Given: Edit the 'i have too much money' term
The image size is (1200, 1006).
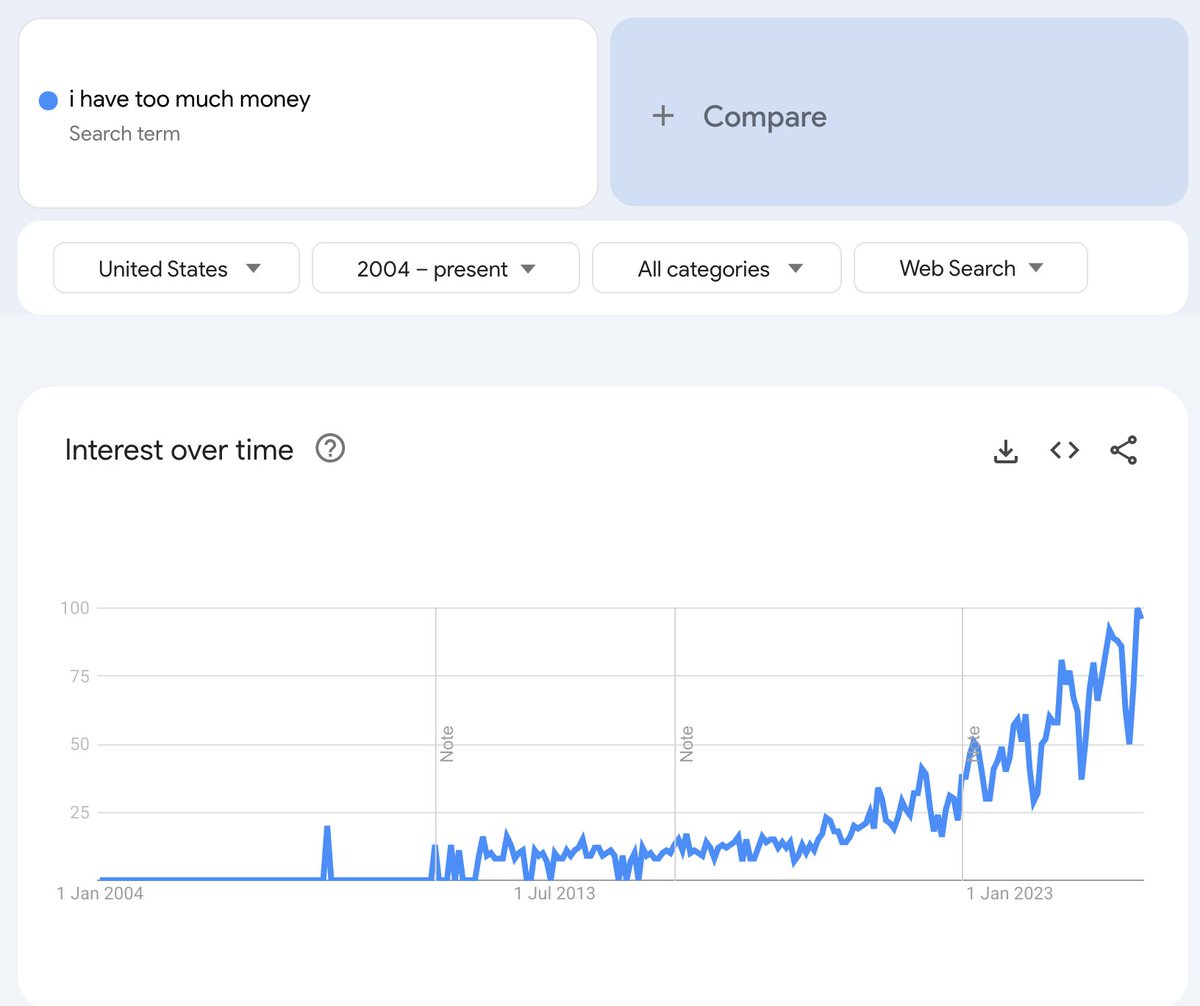Looking at the screenshot, I should click(189, 99).
